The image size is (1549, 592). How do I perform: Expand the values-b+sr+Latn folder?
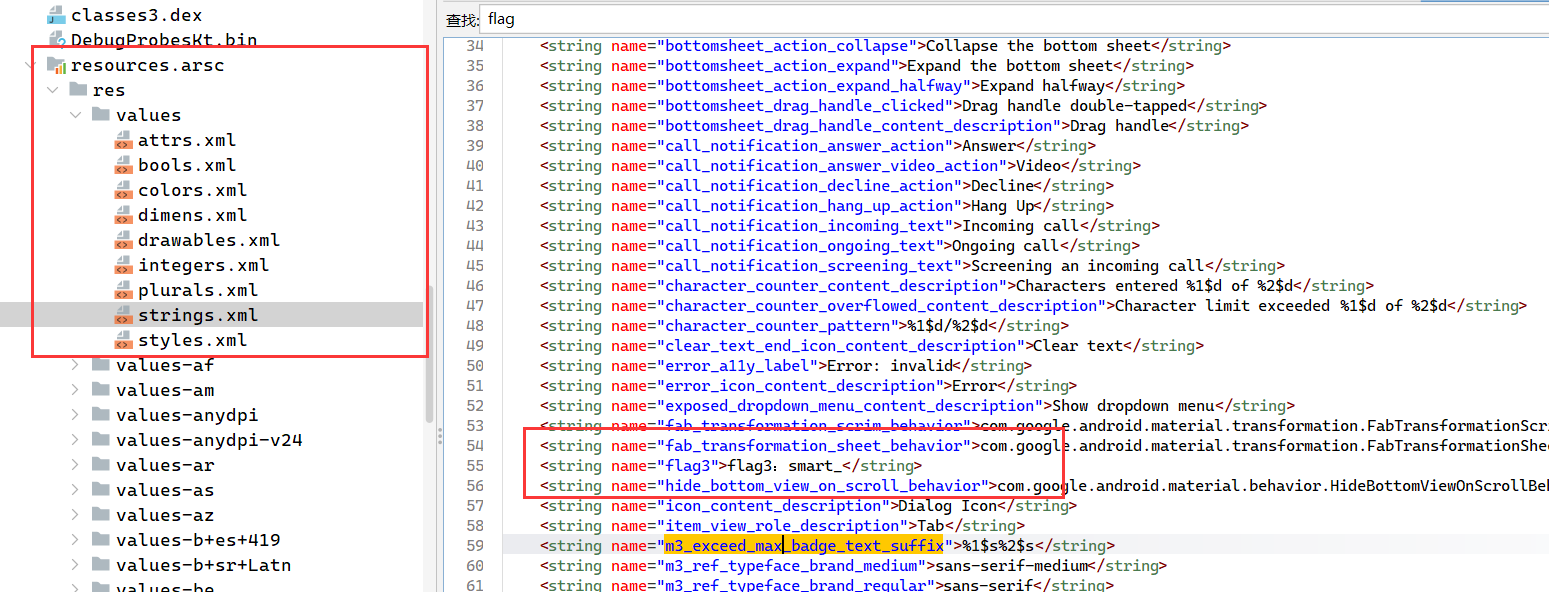75,565
